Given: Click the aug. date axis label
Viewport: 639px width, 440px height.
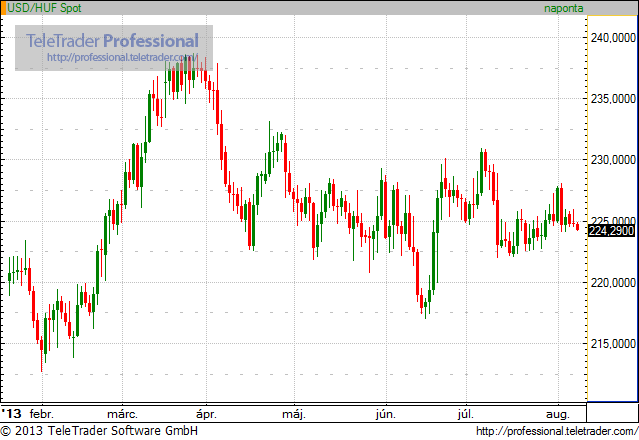Looking at the screenshot, I should tap(557, 414).
